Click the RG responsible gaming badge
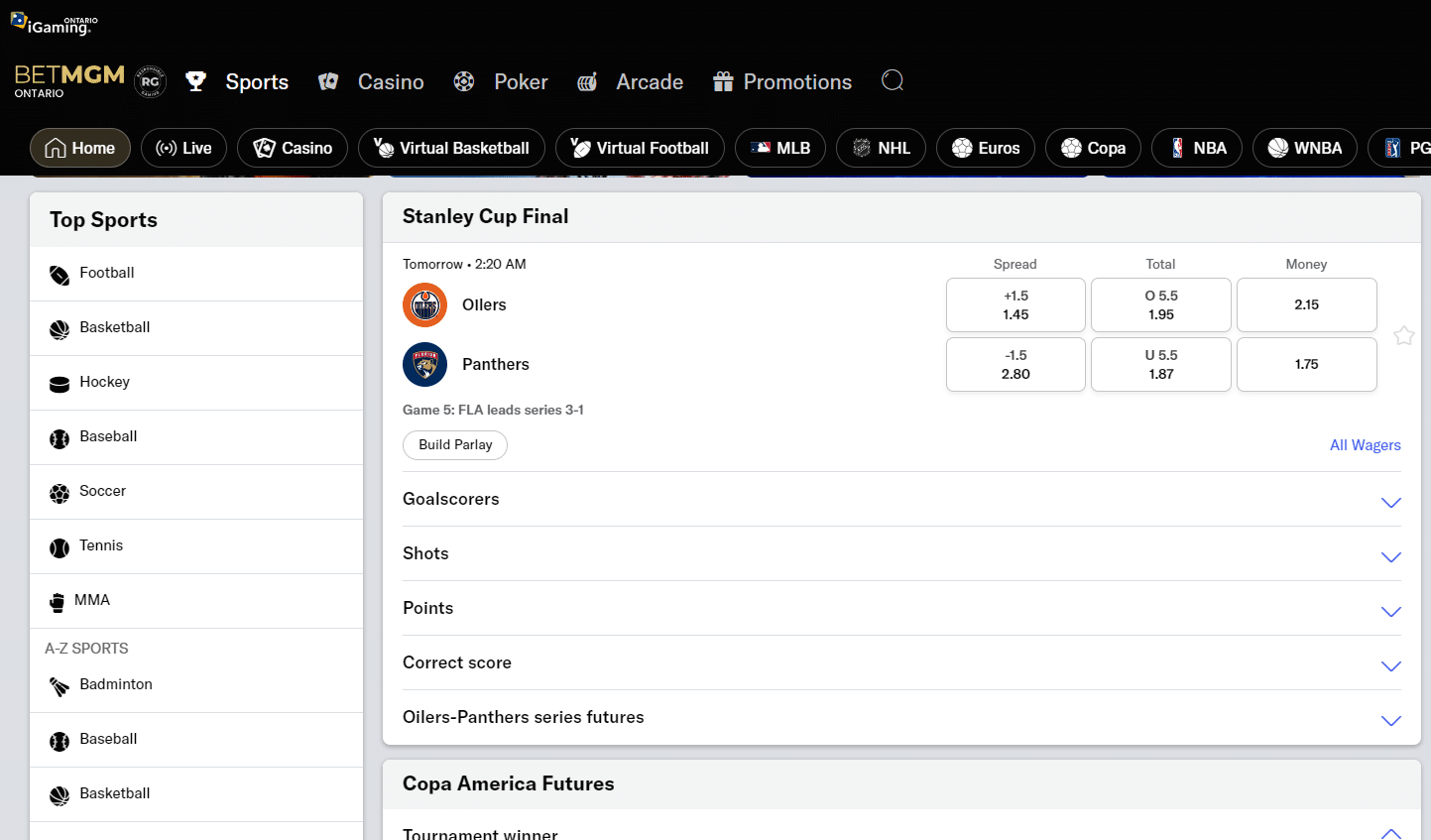Viewport: 1431px width, 840px height. click(150, 81)
